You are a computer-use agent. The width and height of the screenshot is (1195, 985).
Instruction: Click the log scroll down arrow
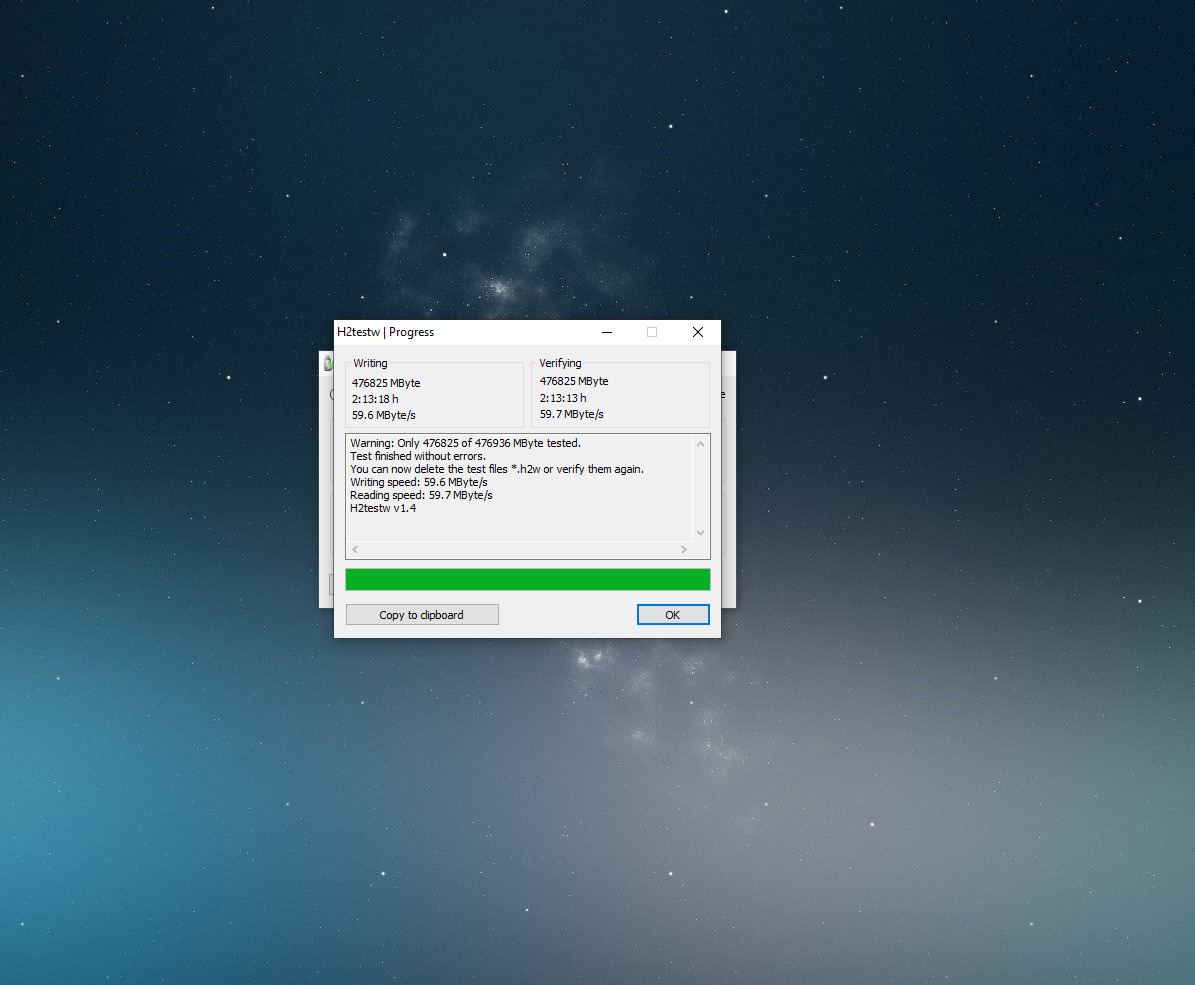coord(700,533)
